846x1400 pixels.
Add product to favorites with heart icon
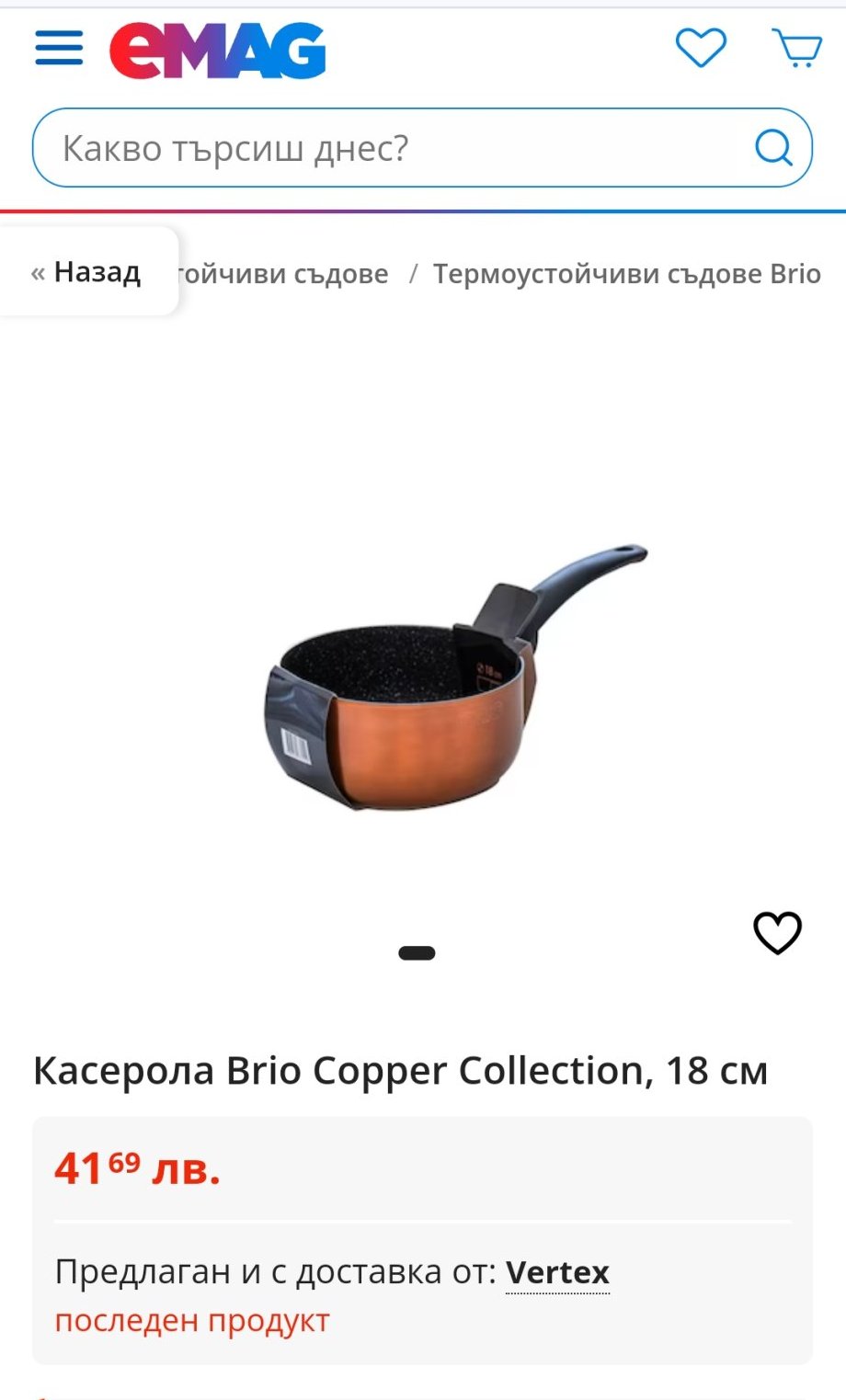(x=778, y=933)
